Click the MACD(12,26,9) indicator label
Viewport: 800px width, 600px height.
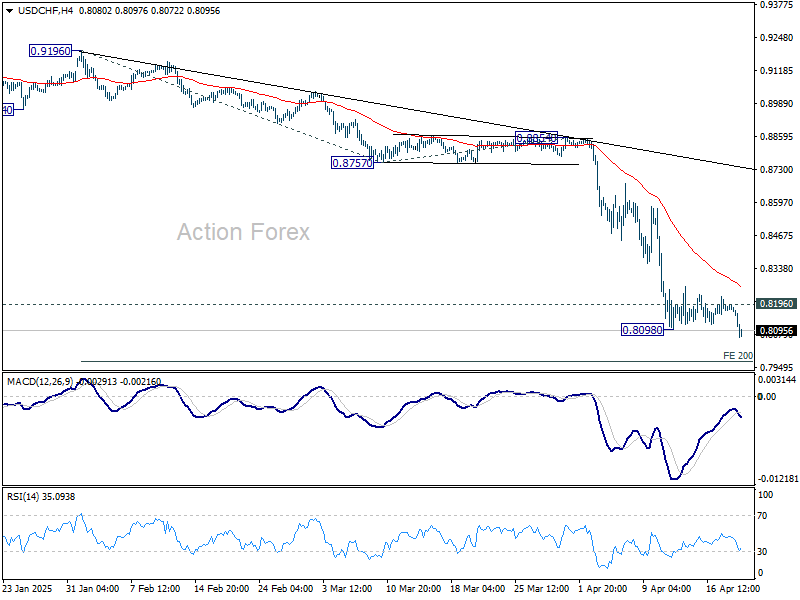pyautogui.click(x=40, y=382)
